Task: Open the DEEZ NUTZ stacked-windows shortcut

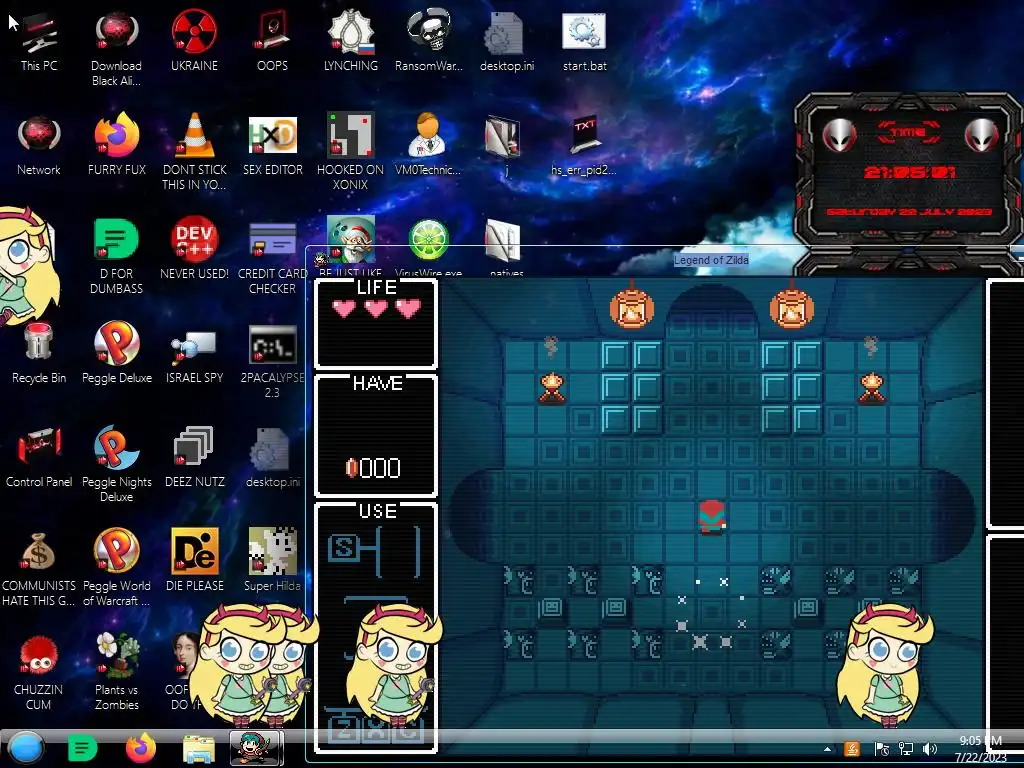Action: (194, 457)
